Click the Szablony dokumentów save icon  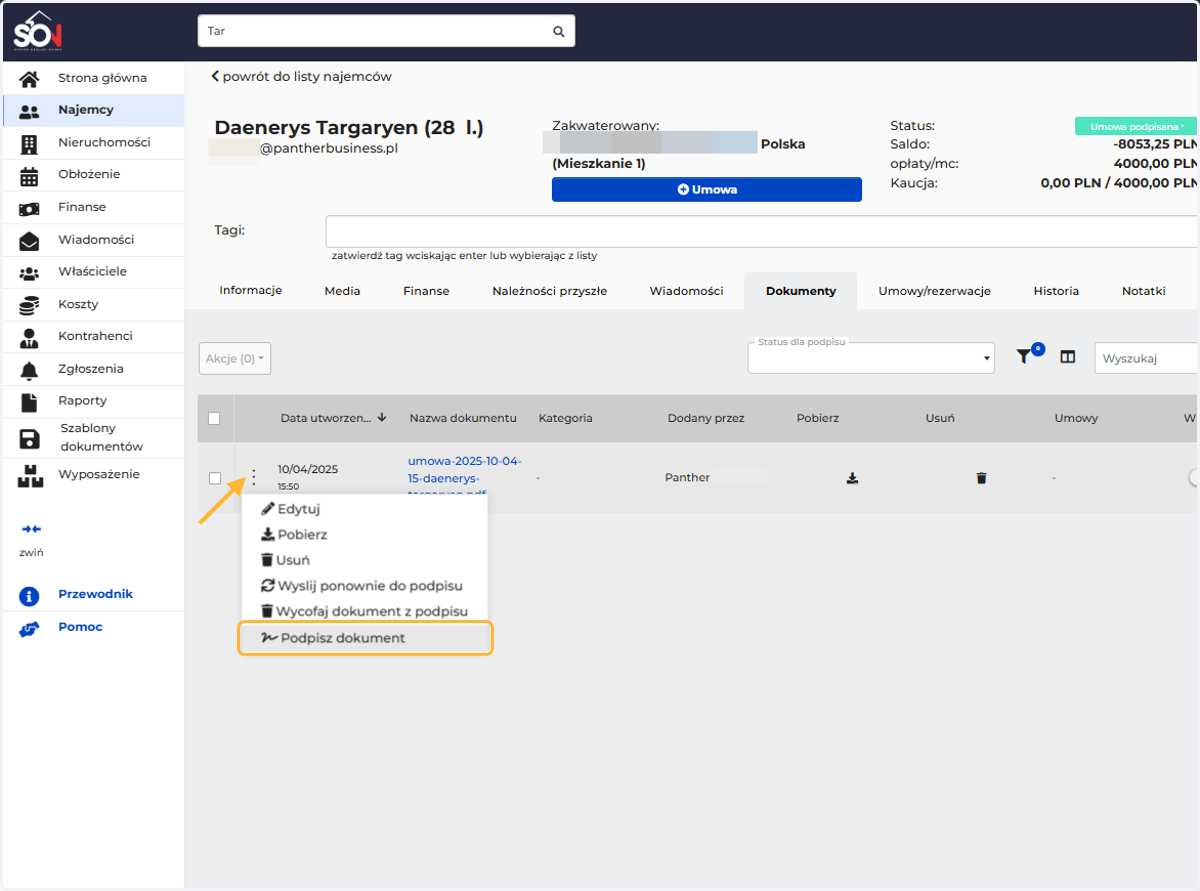pyautogui.click(x=29, y=438)
